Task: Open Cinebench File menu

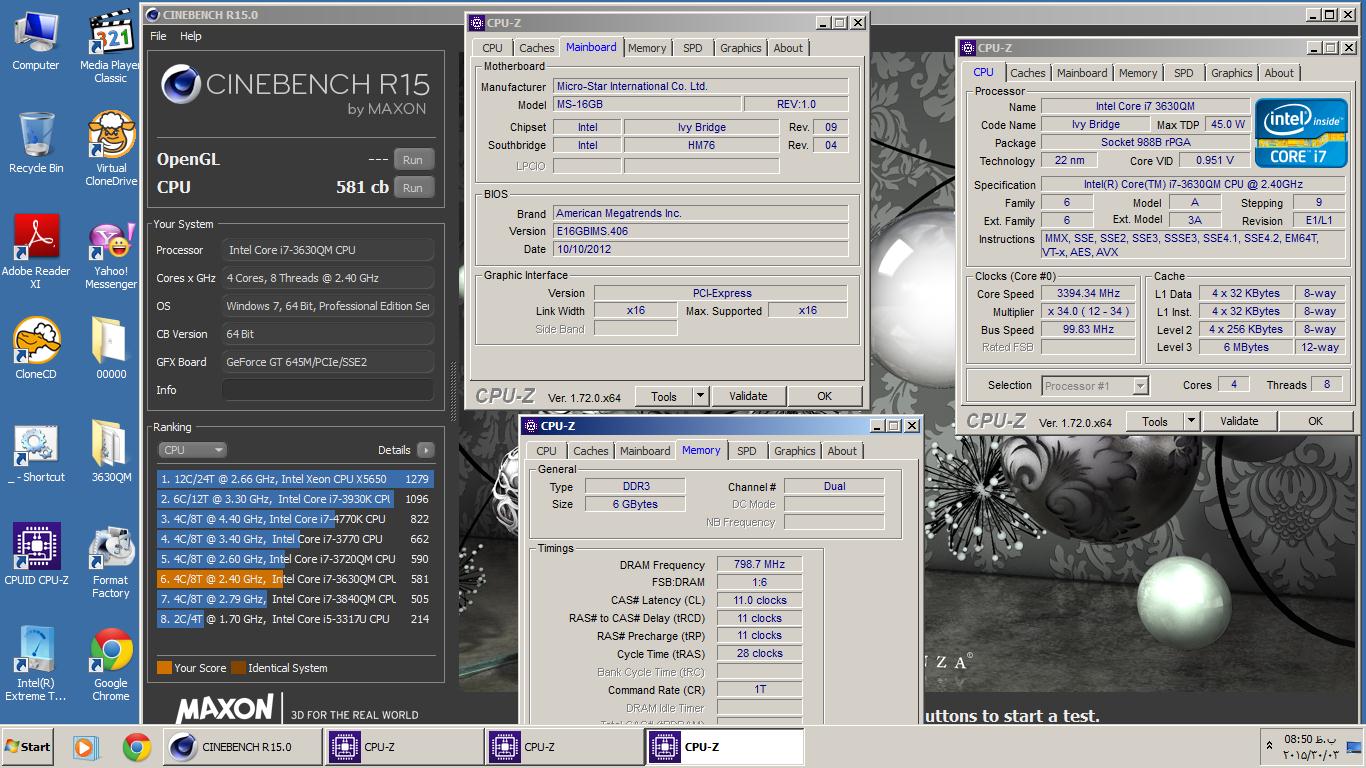Action: tap(158, 36)
